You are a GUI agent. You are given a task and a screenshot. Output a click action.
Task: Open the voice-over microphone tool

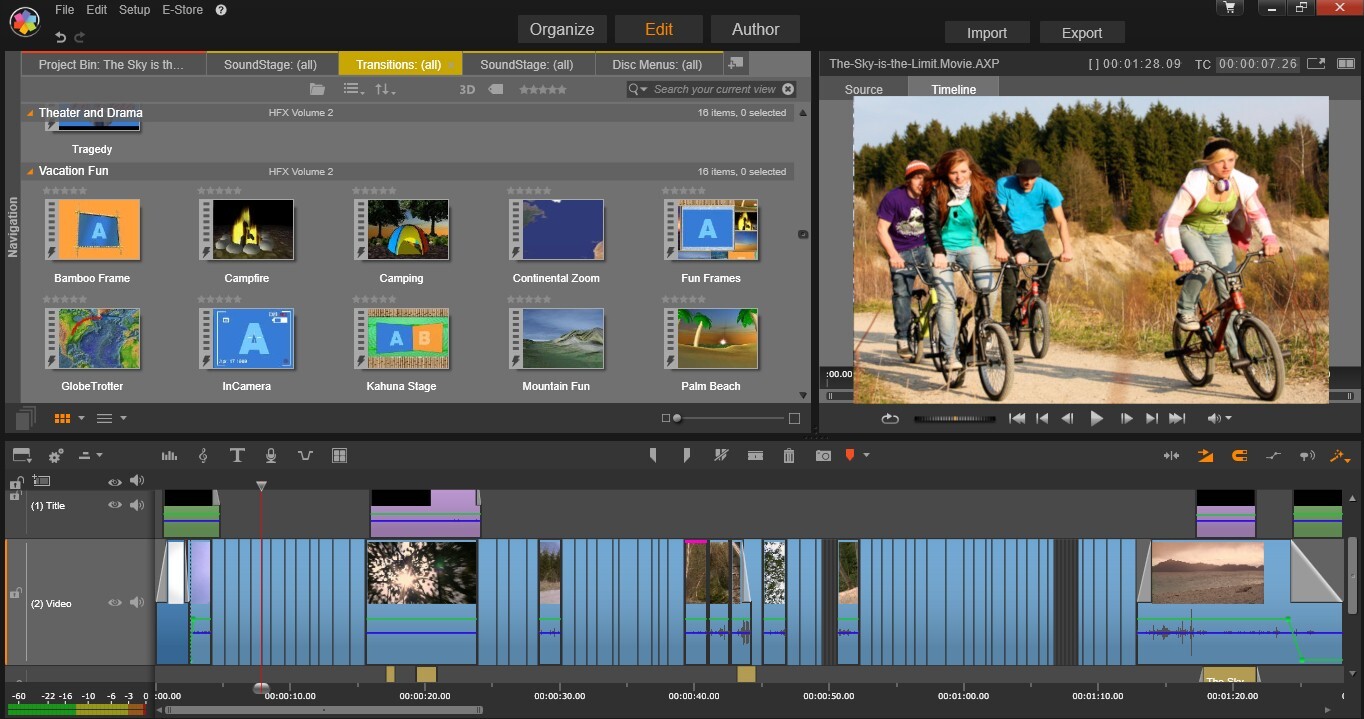point(271,456)
